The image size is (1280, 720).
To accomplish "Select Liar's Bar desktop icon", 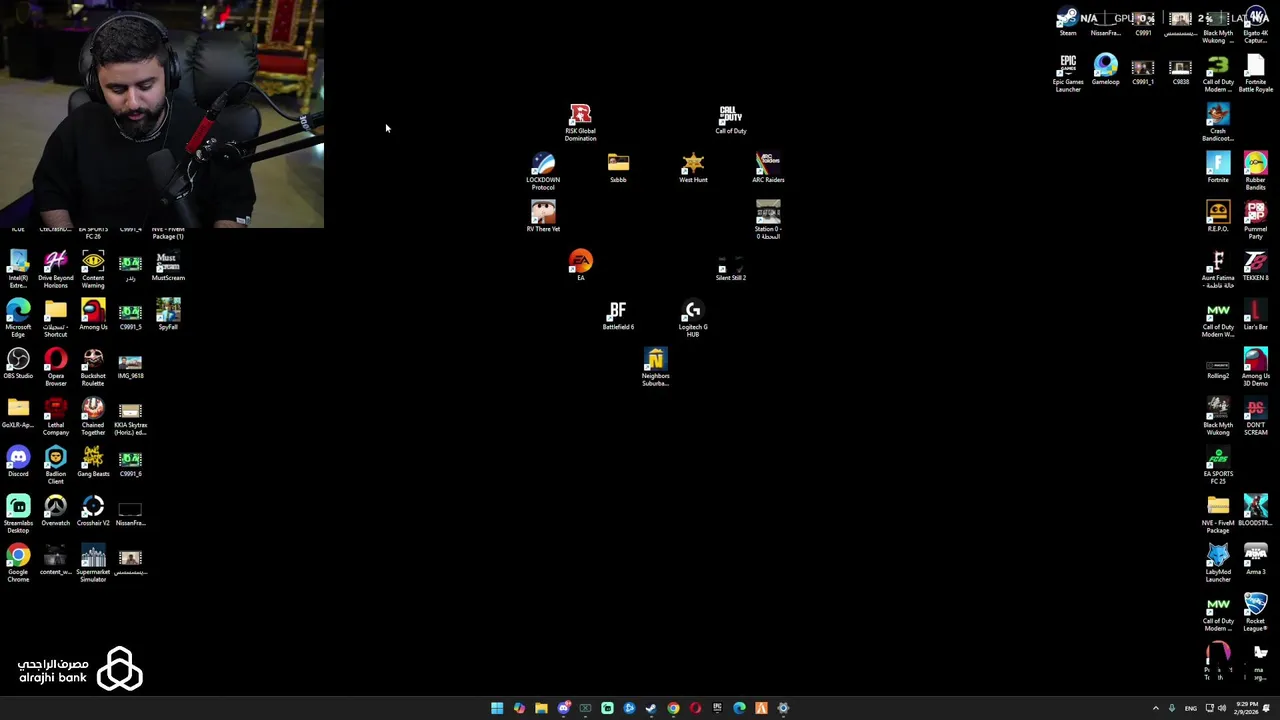I will [1255, 314].
